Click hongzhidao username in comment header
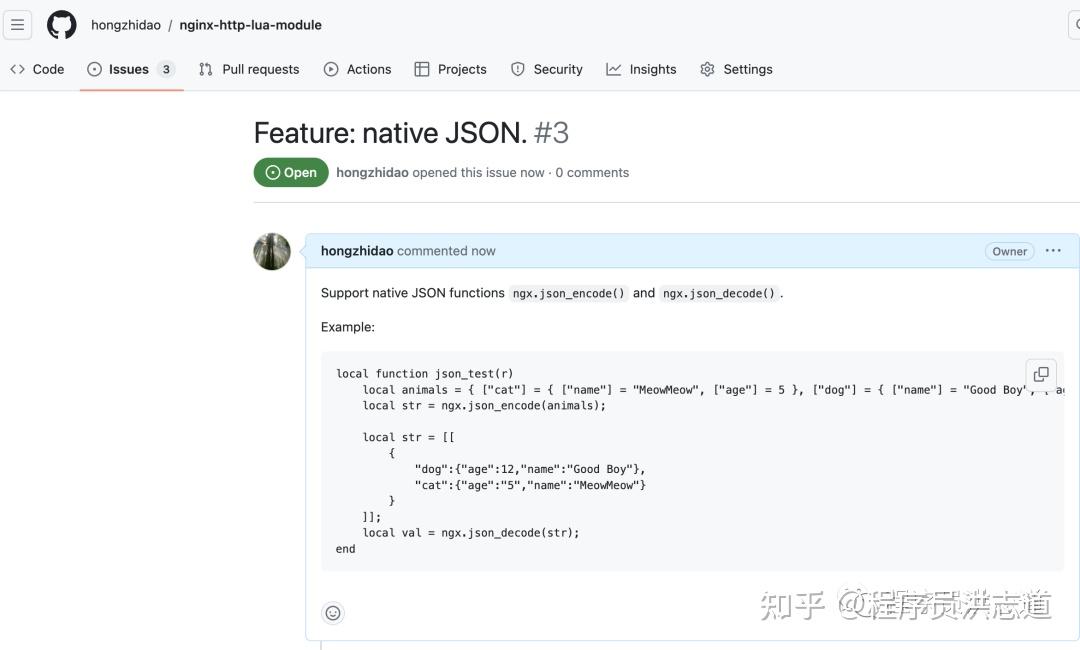 [357, 251]
